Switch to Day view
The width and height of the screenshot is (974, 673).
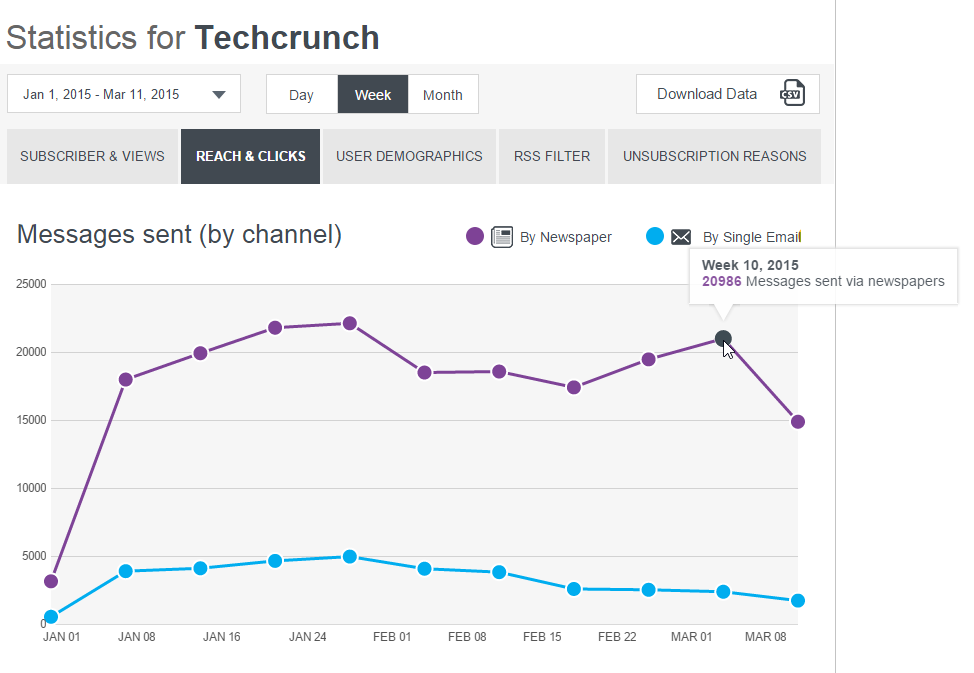(x=301, y=94)
